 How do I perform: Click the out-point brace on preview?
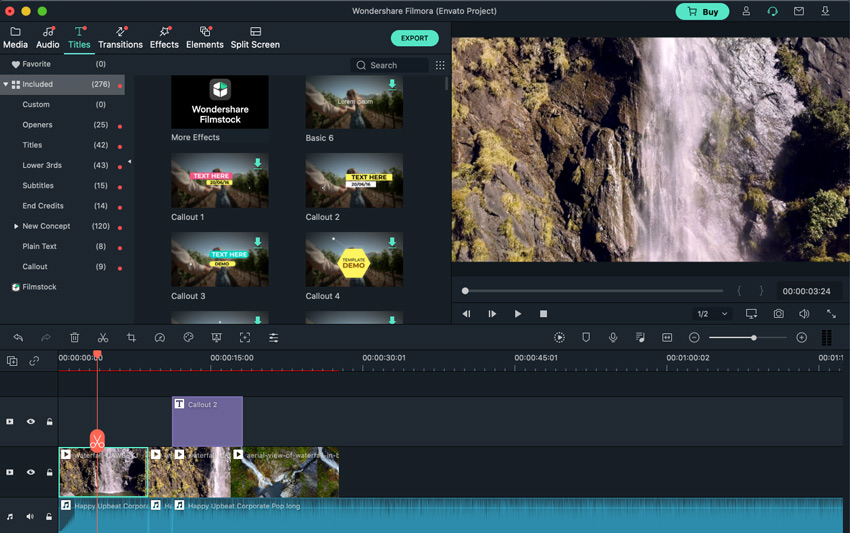(761, 291)
